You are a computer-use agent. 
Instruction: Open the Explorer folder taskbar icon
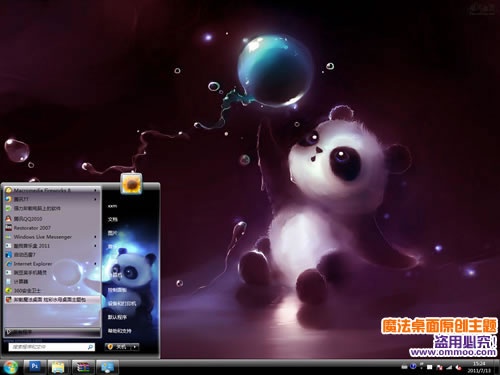point(58,367)
